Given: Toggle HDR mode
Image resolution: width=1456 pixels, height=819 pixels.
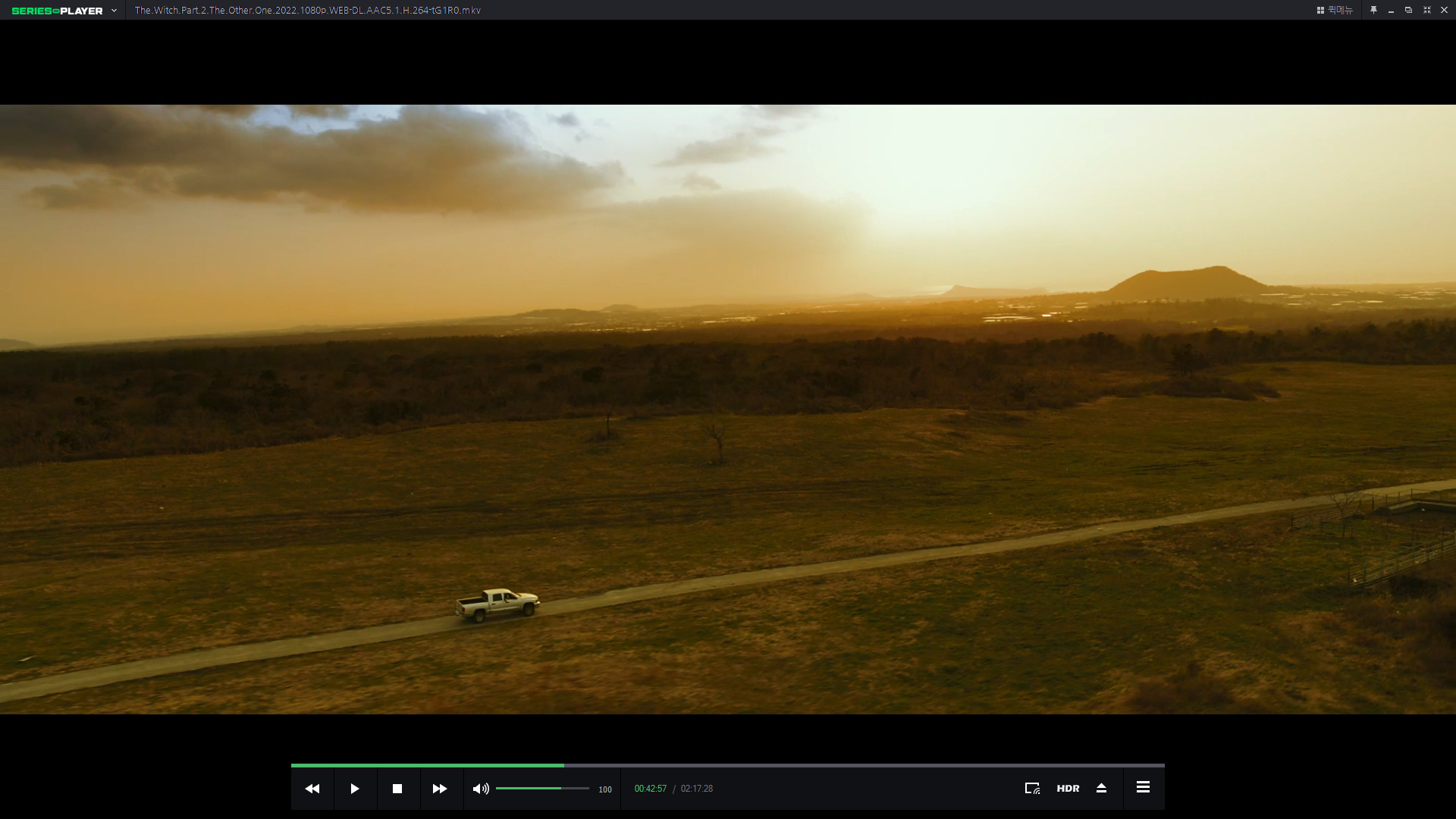Looking at the screenshot, I should coord(1068,789).
